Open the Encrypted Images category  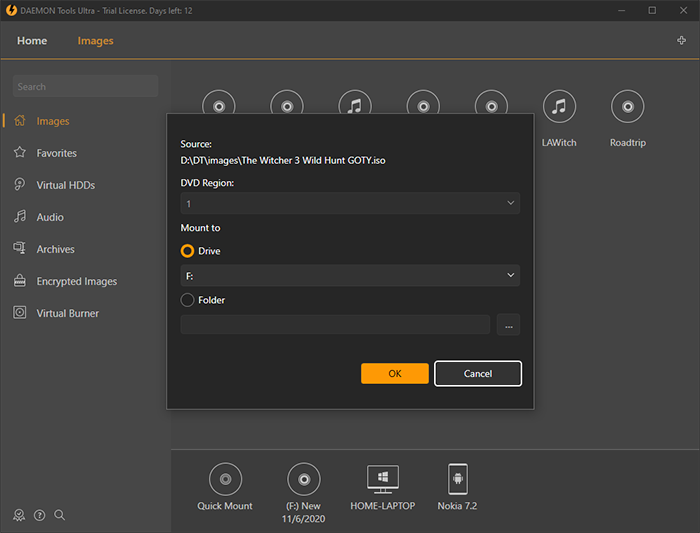tap(77, 281)
